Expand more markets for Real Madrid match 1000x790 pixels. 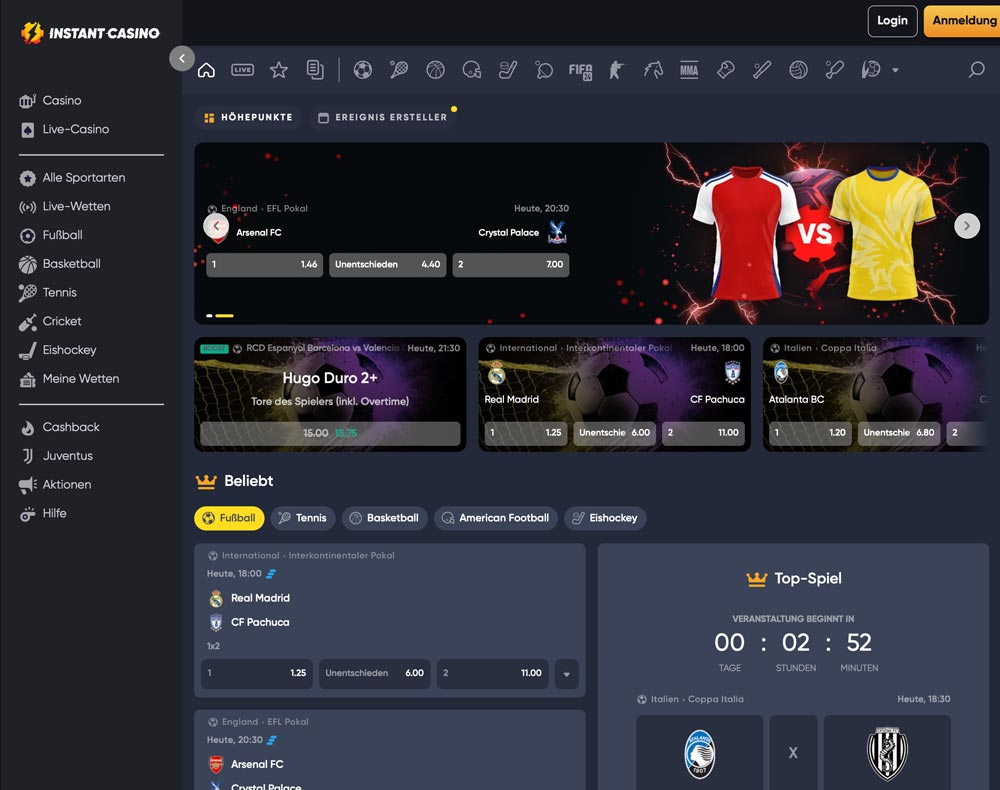pyautogui.click(x=566, y=674)
